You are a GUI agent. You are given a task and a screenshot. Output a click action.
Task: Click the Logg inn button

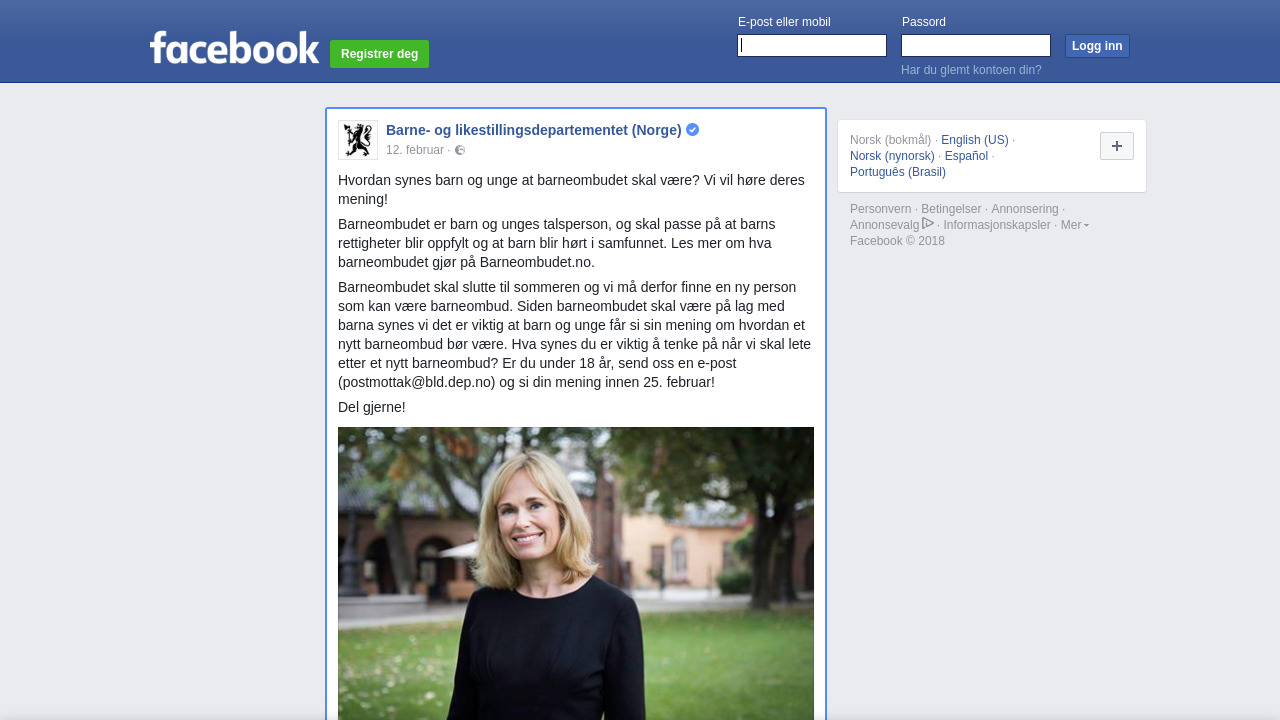click(x=1097, y=46)
